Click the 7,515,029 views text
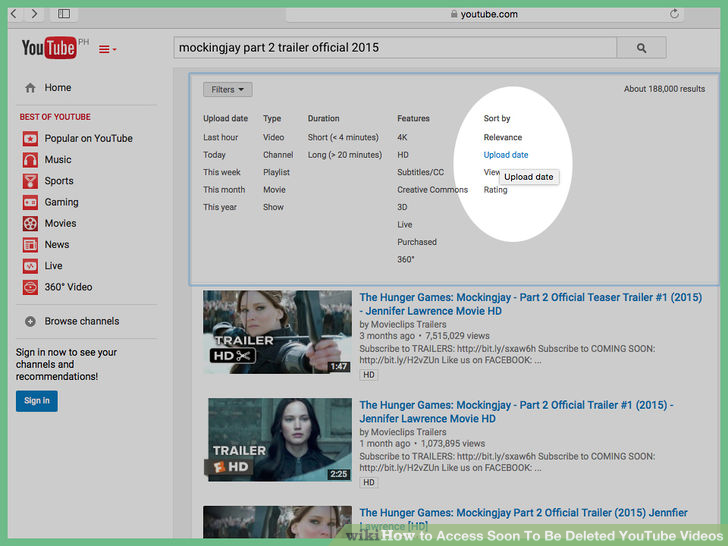728x546 pixels. (457, 336)
